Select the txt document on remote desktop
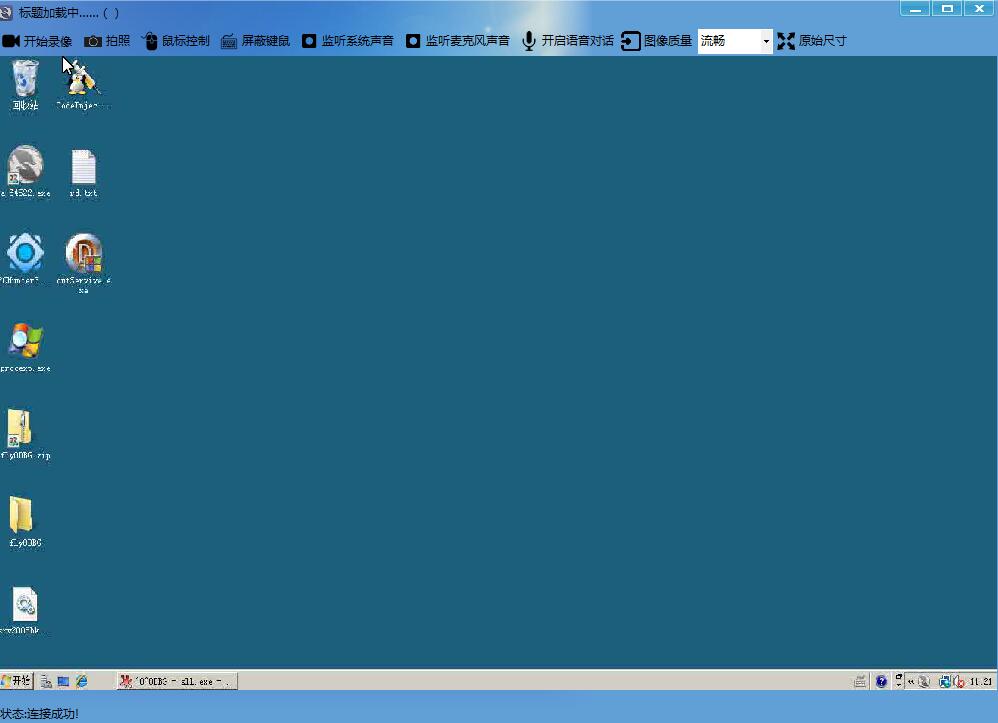Screen dimensions: 998x723 tap(83, 173)
